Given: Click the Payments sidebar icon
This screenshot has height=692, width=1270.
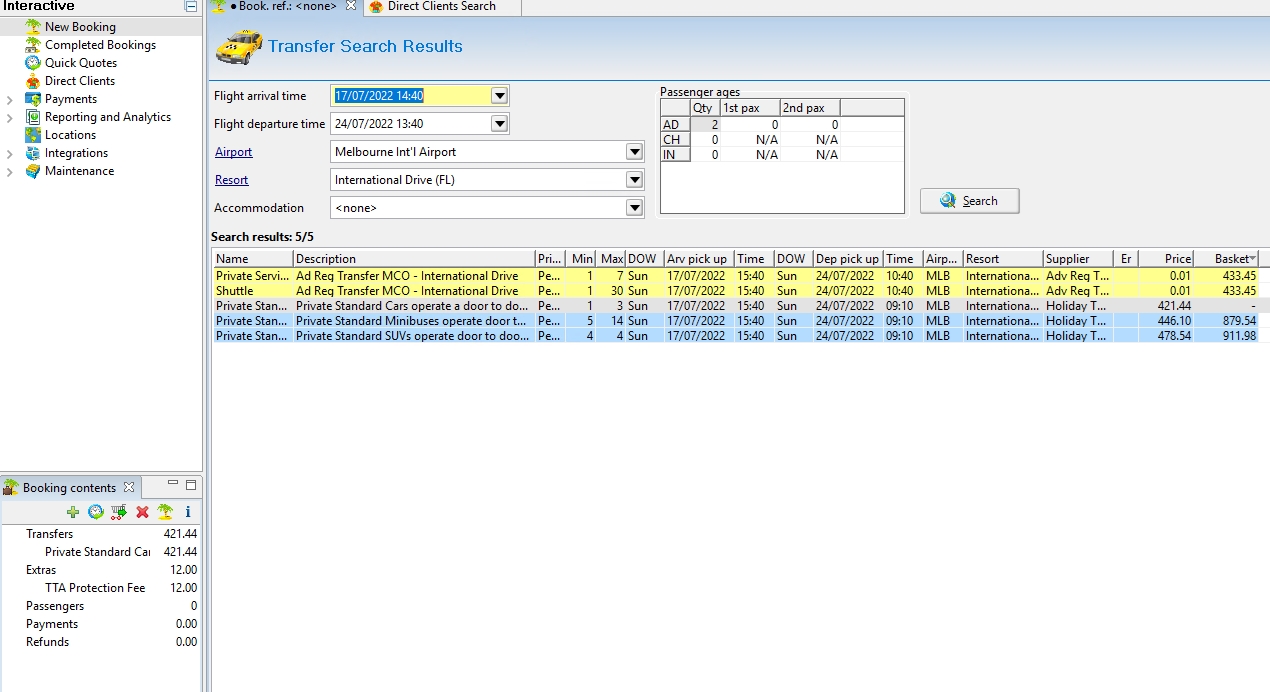Looking at the screenshot, I should 33,99.
